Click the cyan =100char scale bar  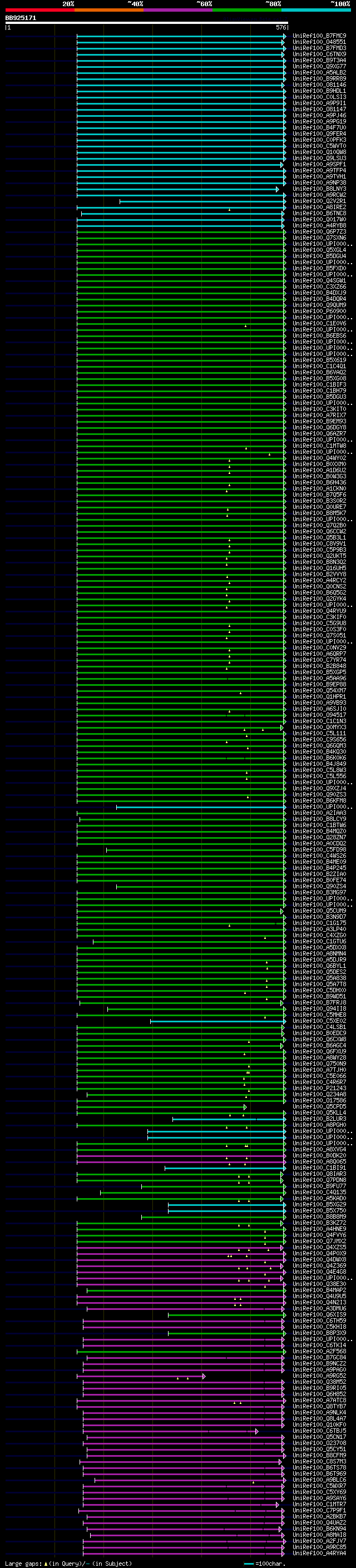point(249,1564)
